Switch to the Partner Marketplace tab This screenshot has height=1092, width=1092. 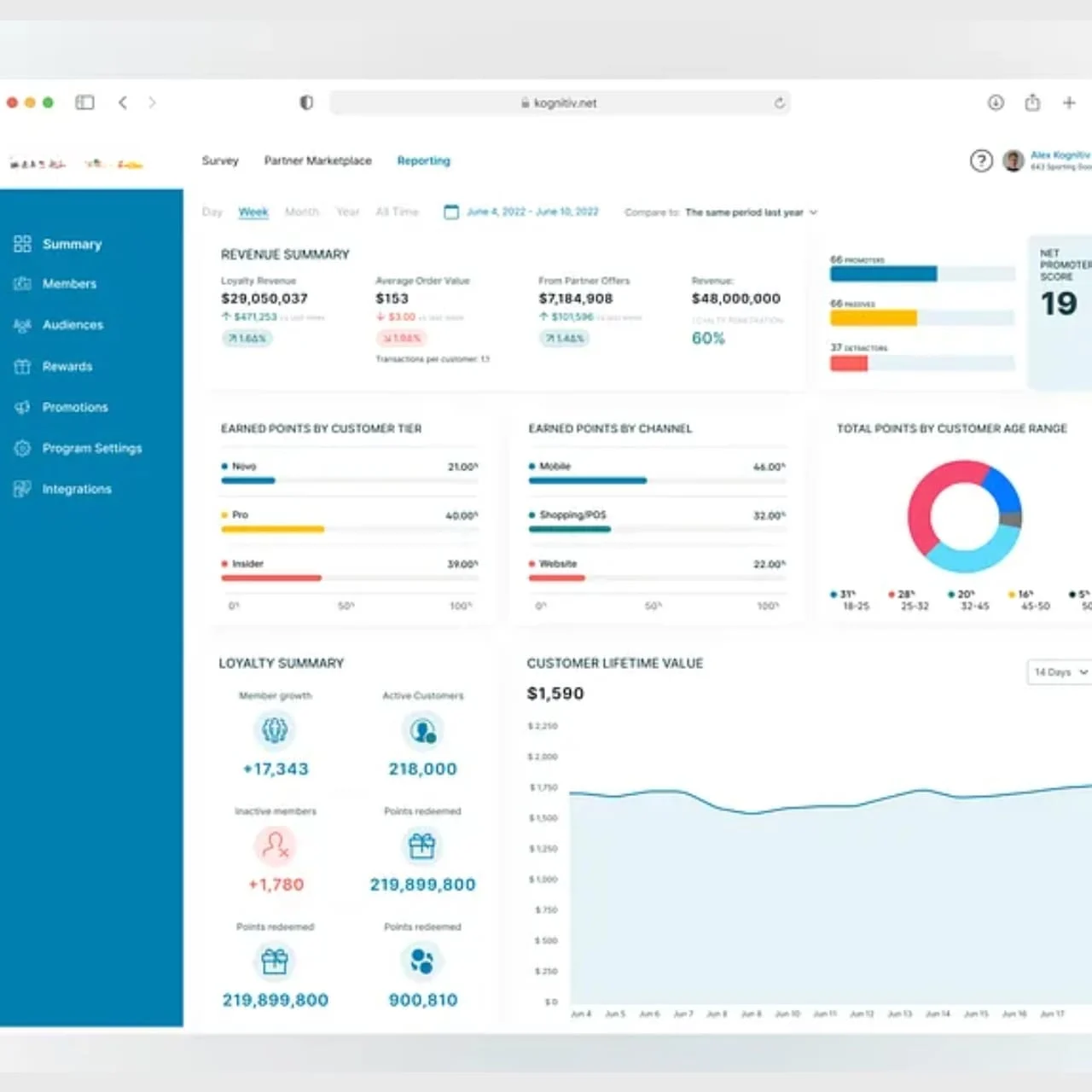pyautogui.click(x=317, y=160)
